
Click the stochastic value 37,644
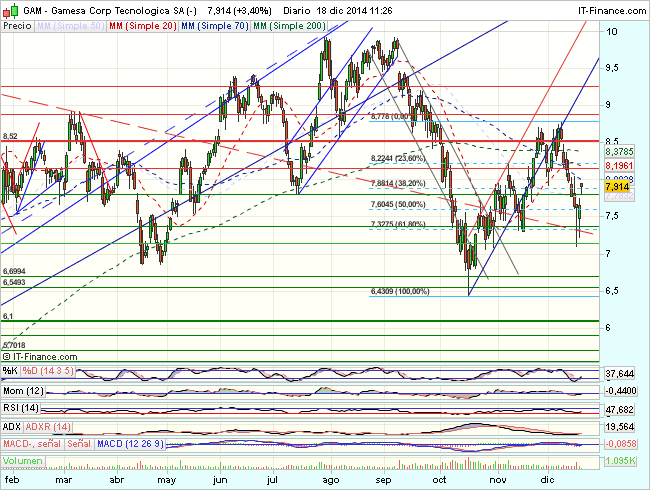pos(620,374)
